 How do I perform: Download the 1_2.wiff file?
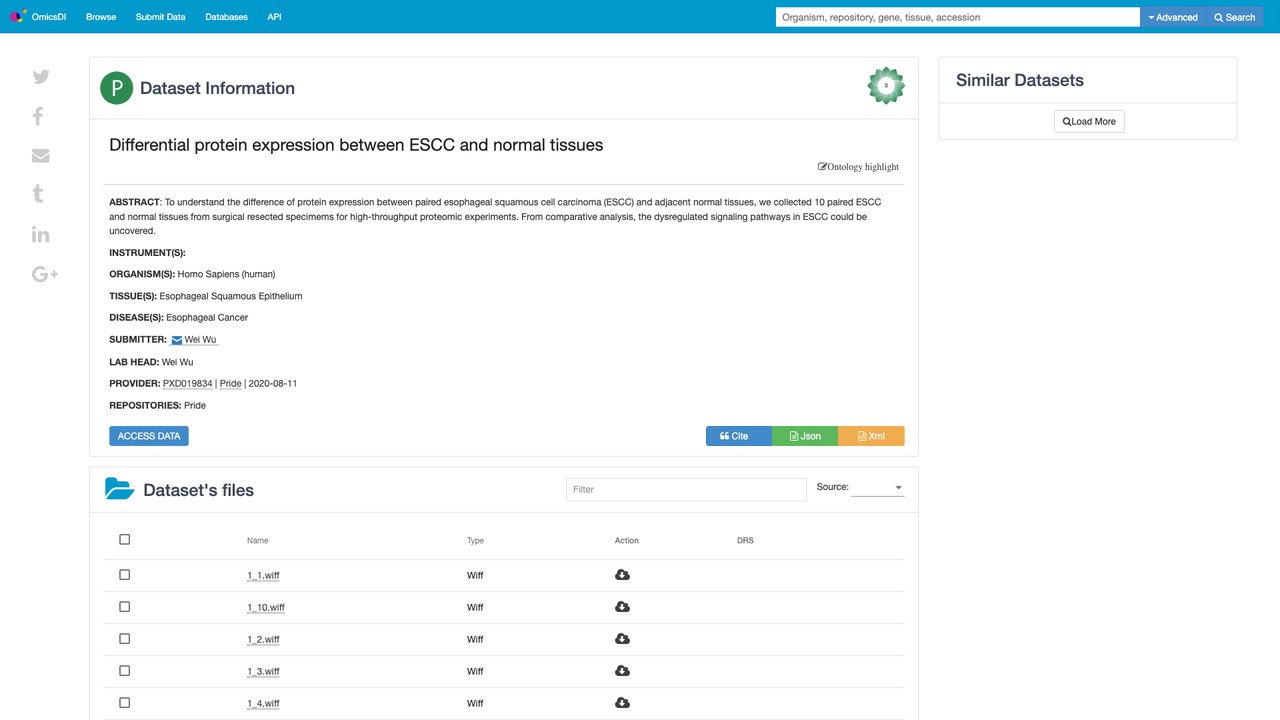coord(622,639)
